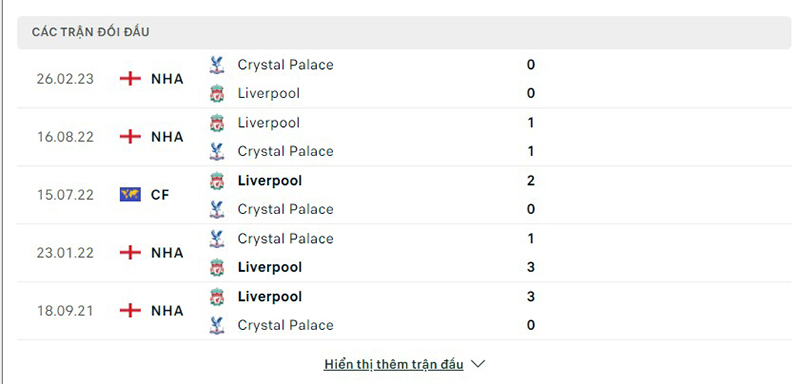The height and width of the screenshot is (384, 800).
Task: Click Liverpool crest in 18.09.21 match
Action: [217, 297]
